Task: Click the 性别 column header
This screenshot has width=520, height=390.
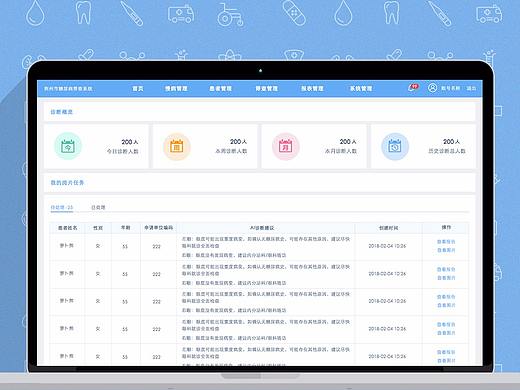Action: pos(98,228)
